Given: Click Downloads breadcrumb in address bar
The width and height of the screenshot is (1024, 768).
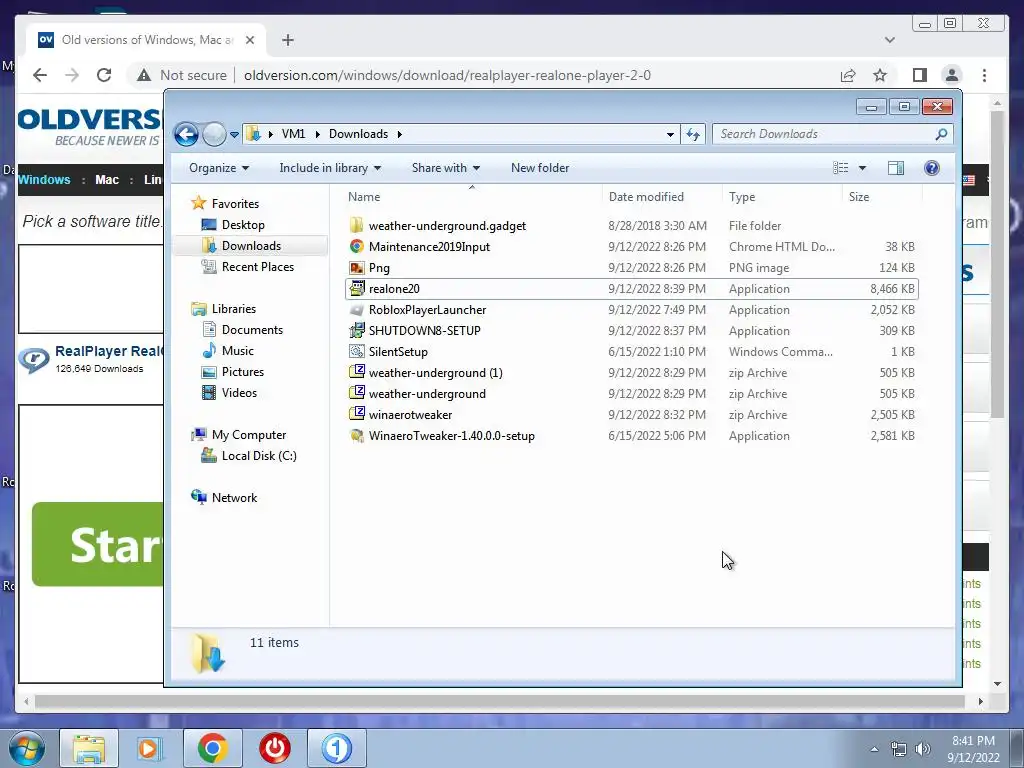Looking at the screenshot, I should coord(358,134).
